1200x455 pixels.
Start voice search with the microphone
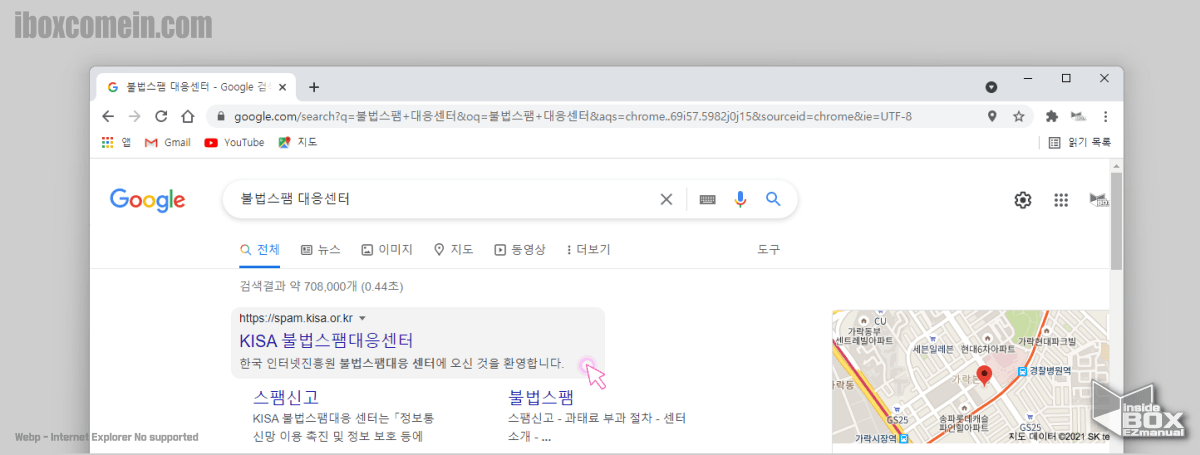pos(740,199)
